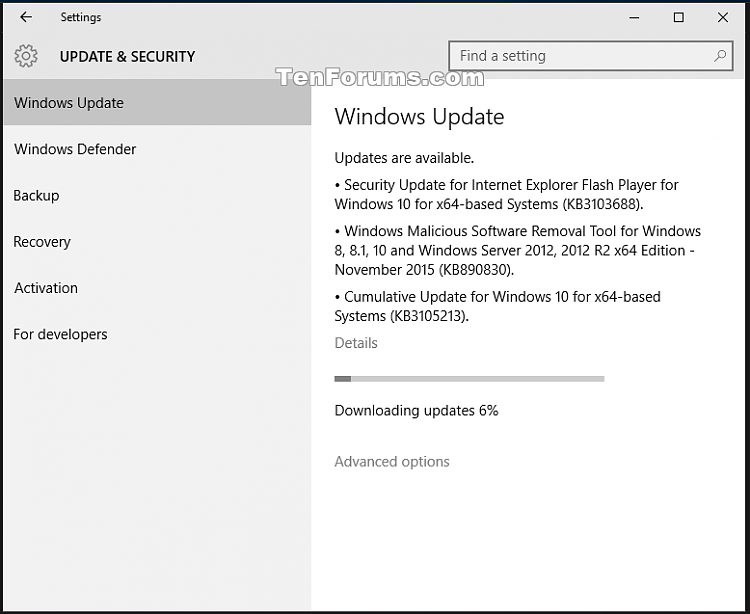This screenshot has width=750, height=614.
Task: Open the Recovery section
Action: (157, 241)
